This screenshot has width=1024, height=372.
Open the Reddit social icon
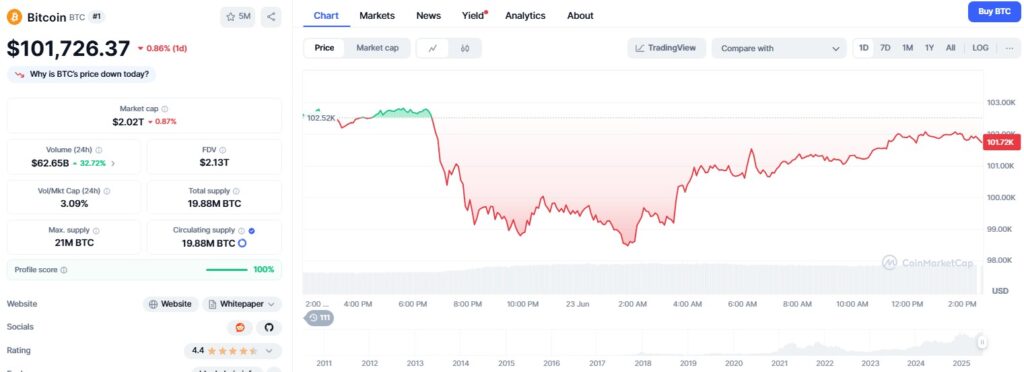(x=240, y=327)
